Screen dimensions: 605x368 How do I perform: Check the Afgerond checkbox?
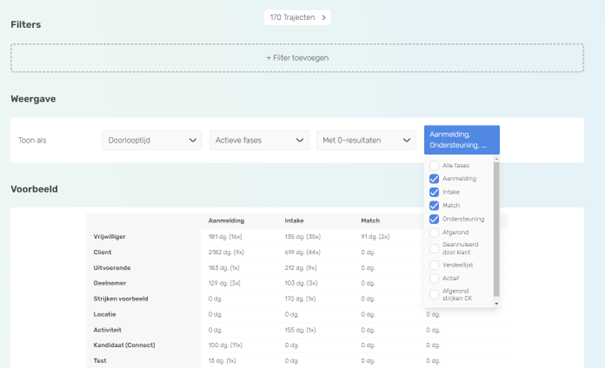(x=434, y=232)
